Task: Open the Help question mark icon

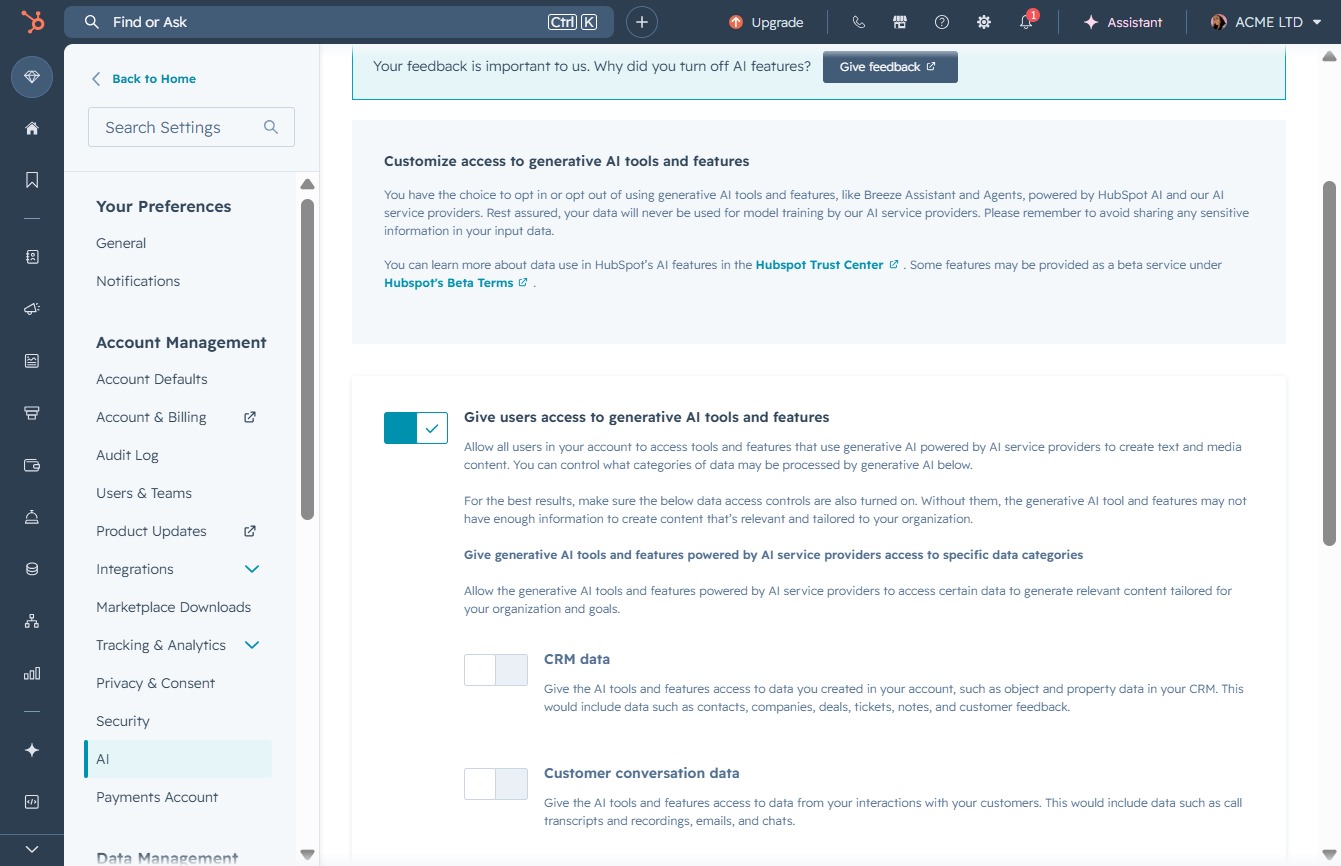Action: click(x=942, y=22)
